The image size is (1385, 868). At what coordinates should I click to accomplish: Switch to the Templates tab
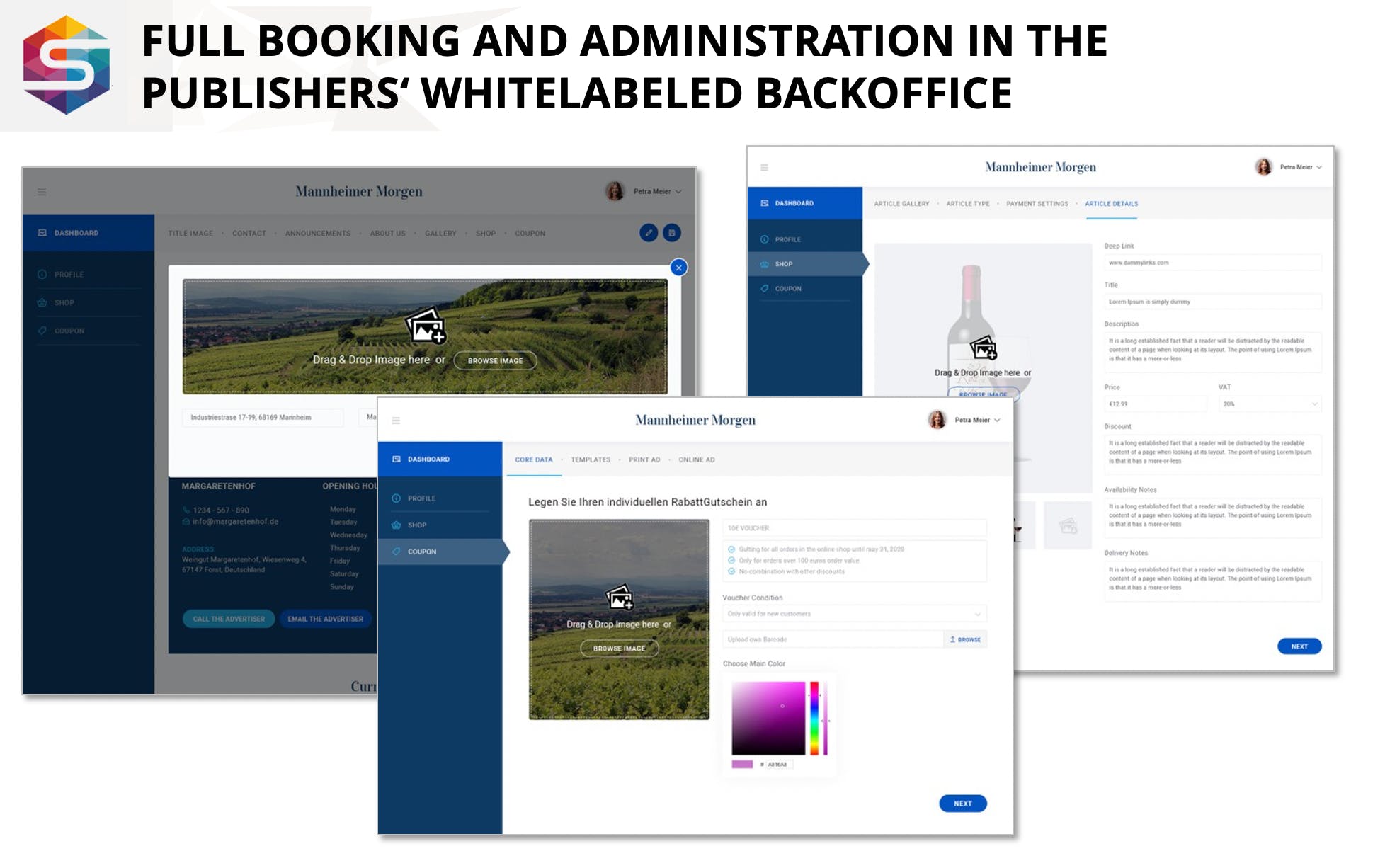590,460
